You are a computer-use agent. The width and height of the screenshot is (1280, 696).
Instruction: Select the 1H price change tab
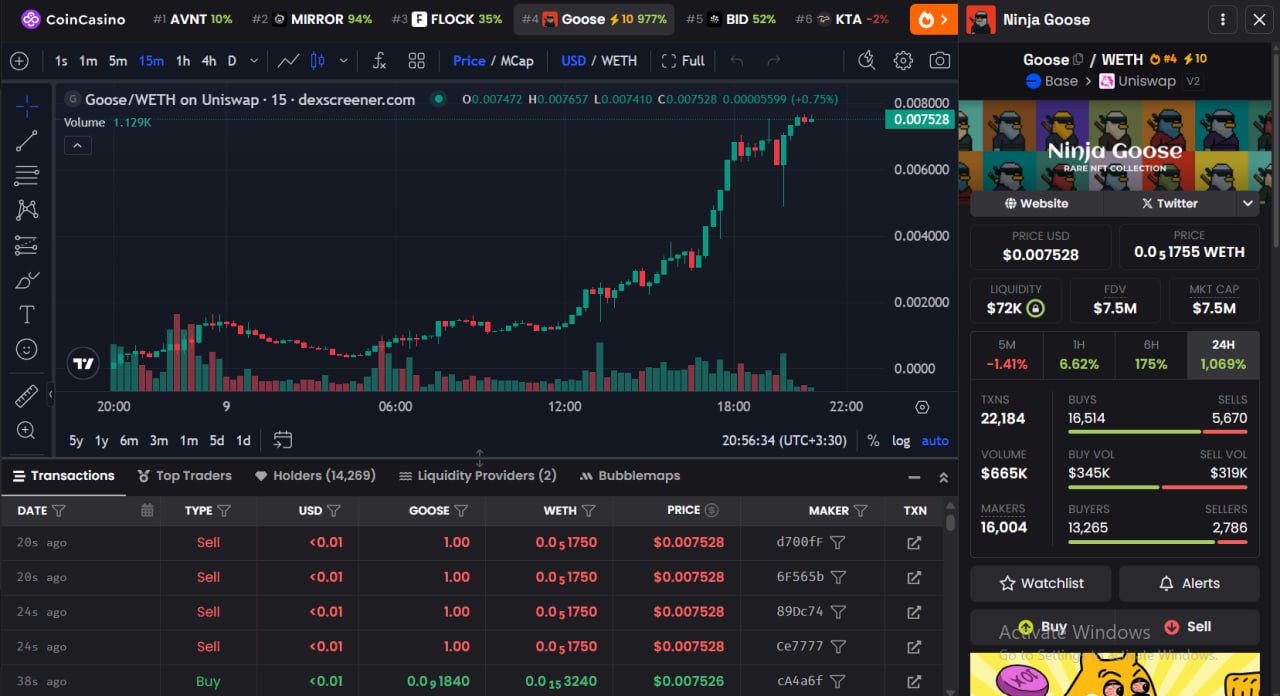click(x=1079, y=355)
